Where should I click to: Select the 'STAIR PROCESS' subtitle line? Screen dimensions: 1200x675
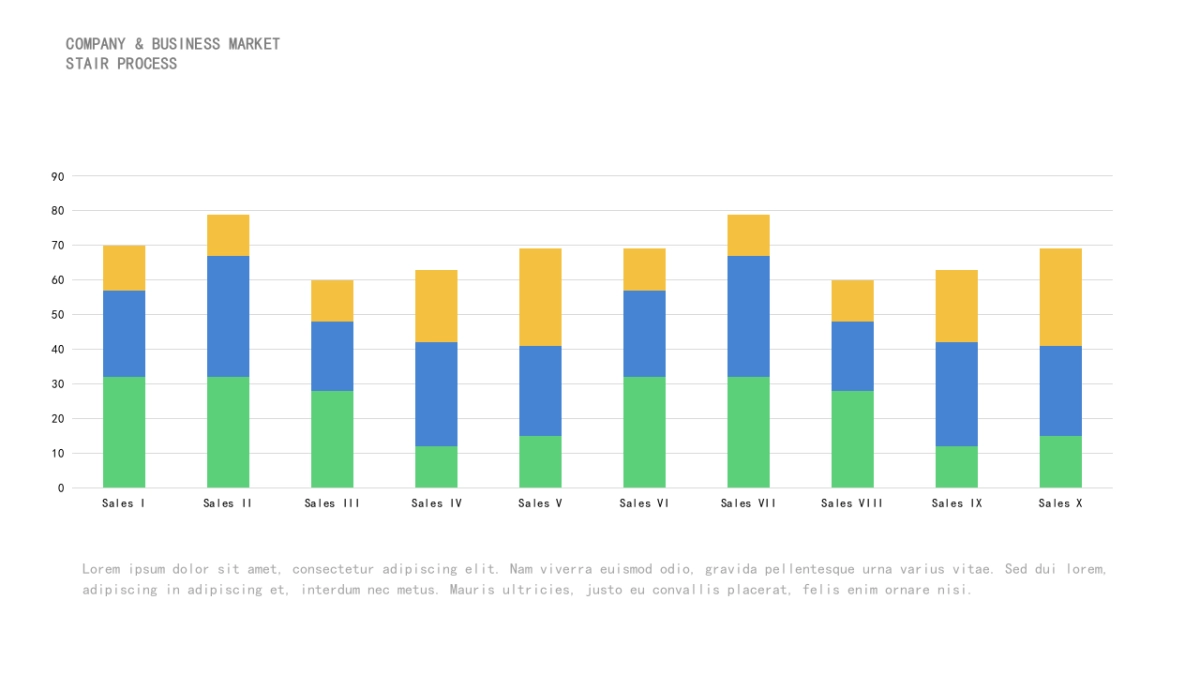(x=121, y=64)
